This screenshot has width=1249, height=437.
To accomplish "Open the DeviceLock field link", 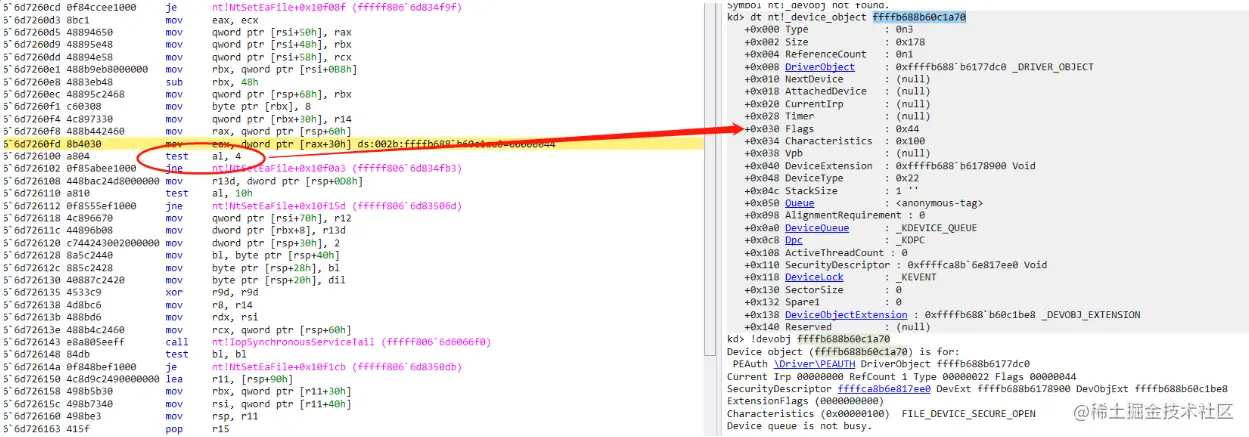I will click(814, 277).
